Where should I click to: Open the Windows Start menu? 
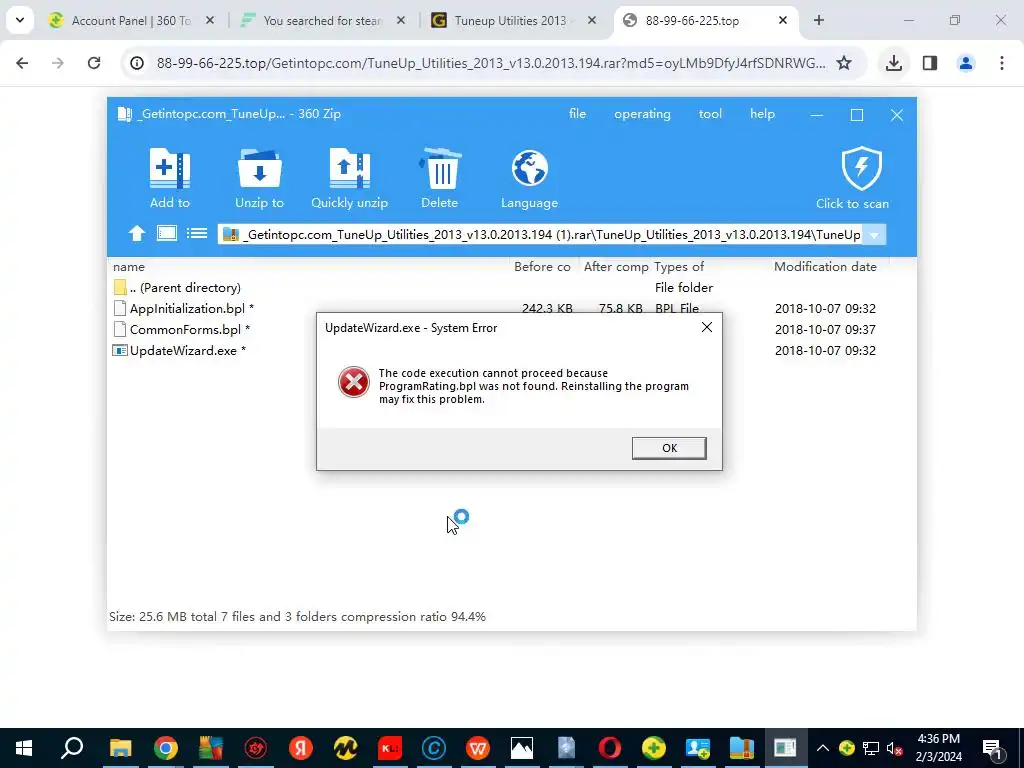click(x=24, y=748)
